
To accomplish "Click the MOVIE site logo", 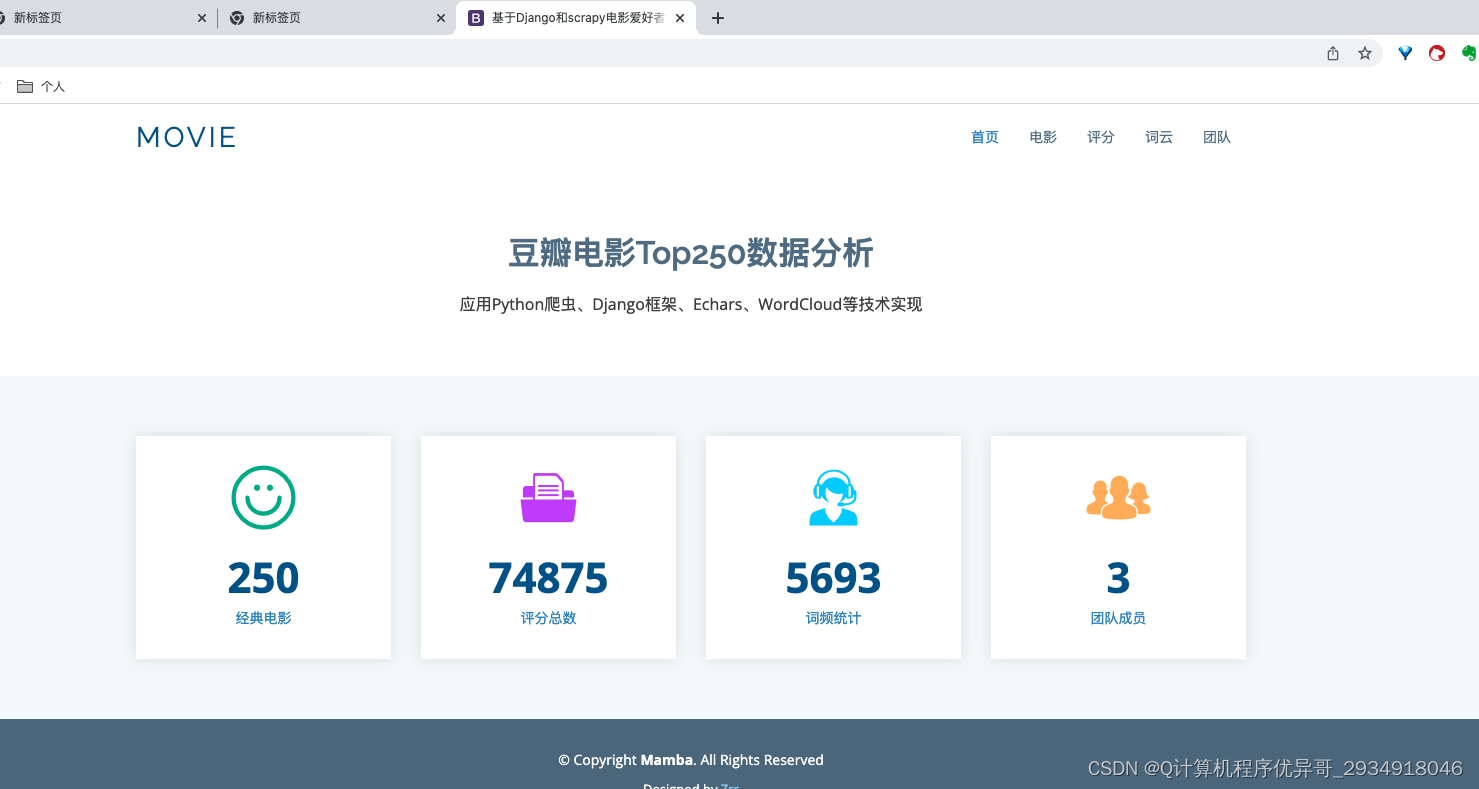I will tap(186, 137).
